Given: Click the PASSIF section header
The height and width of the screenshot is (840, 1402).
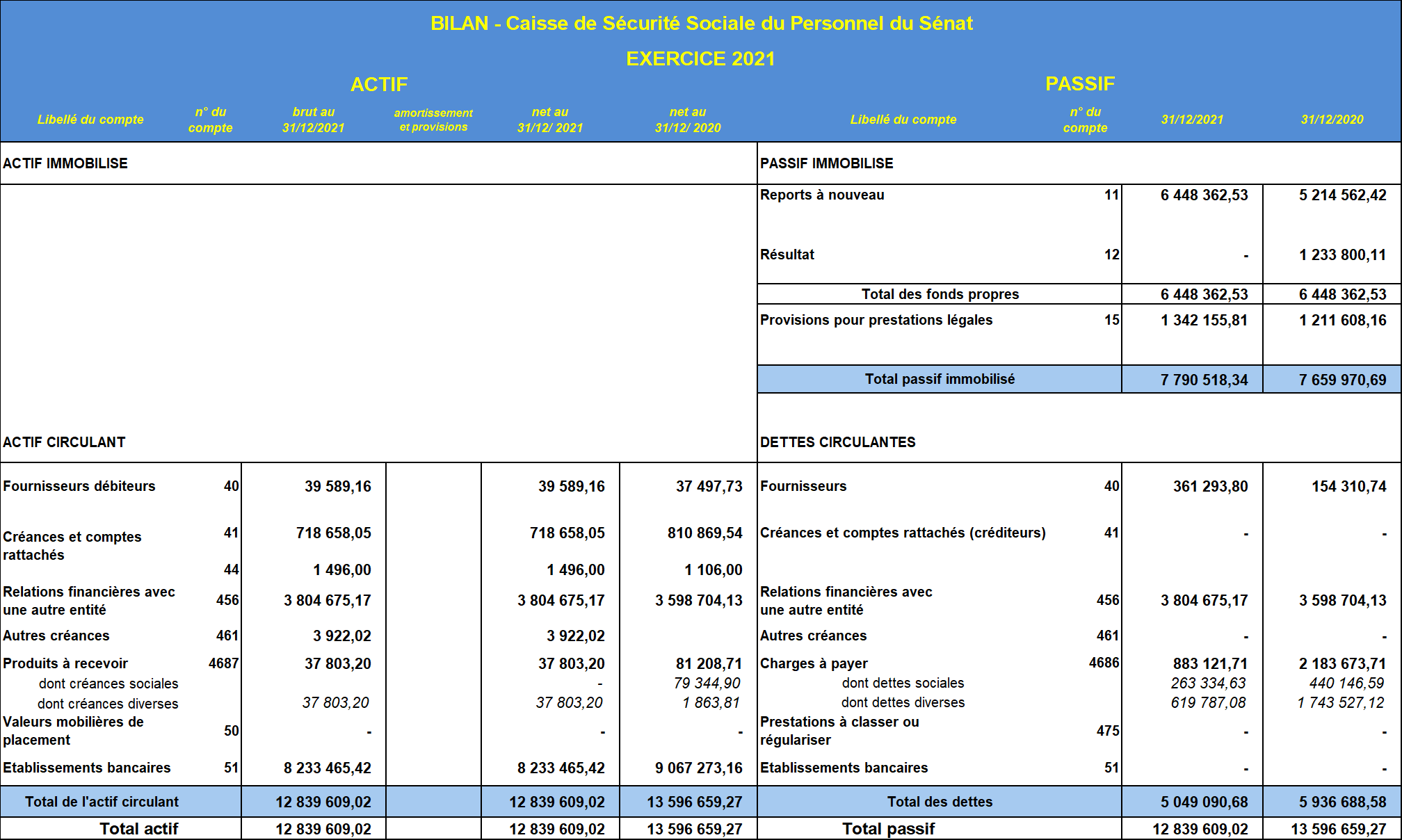Looking at the screenshot, I should [1079, 84].
